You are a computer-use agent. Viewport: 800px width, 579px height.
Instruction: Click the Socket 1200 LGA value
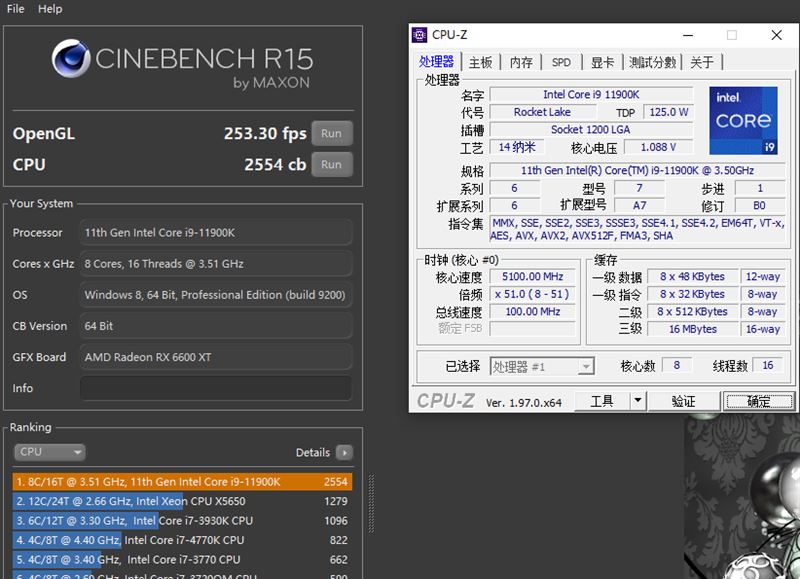tap(591, 130)
